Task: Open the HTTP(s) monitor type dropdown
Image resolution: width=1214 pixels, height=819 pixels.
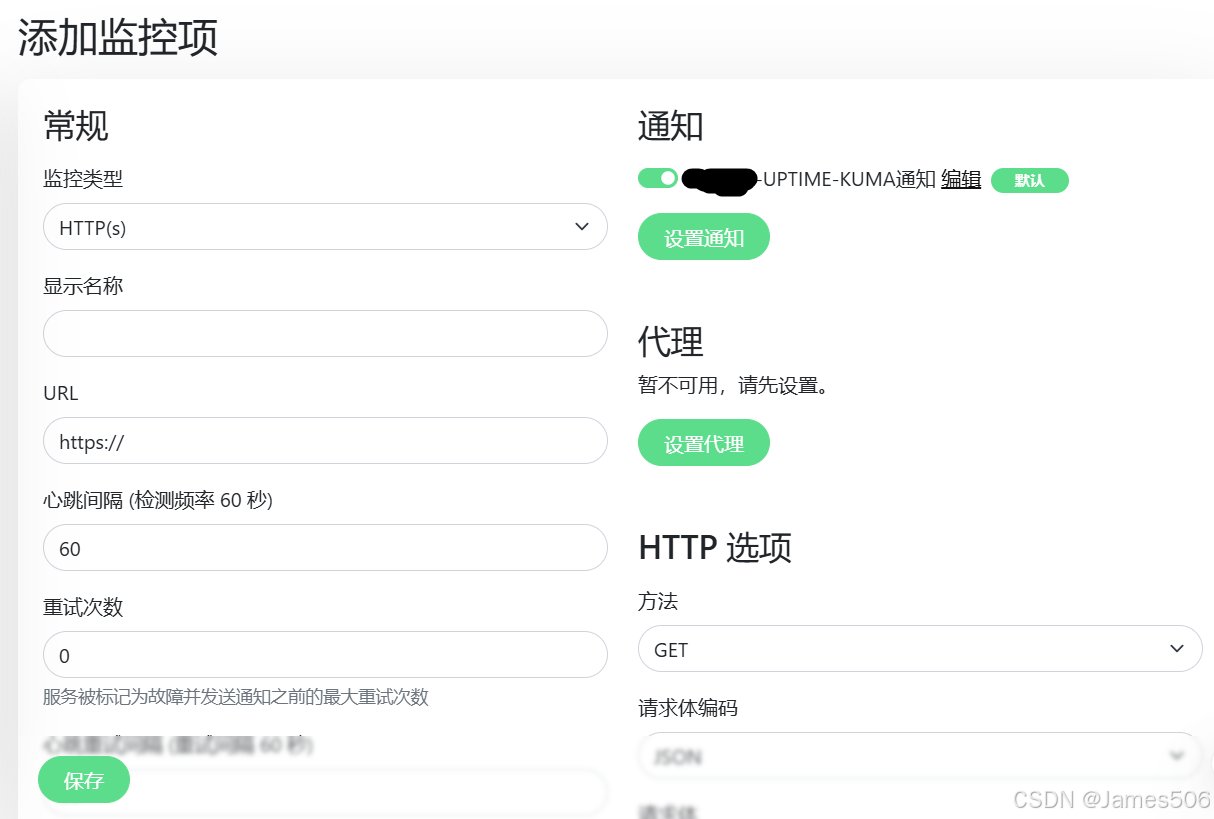Action: pyautogui.click(x=325, y=227)
